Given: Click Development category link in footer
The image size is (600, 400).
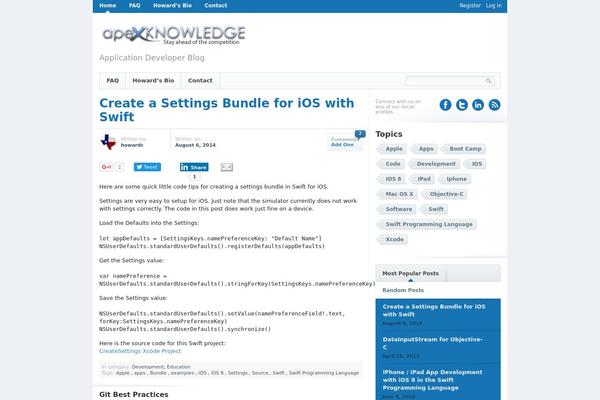Looking at the screenshot, I should 148,367.
